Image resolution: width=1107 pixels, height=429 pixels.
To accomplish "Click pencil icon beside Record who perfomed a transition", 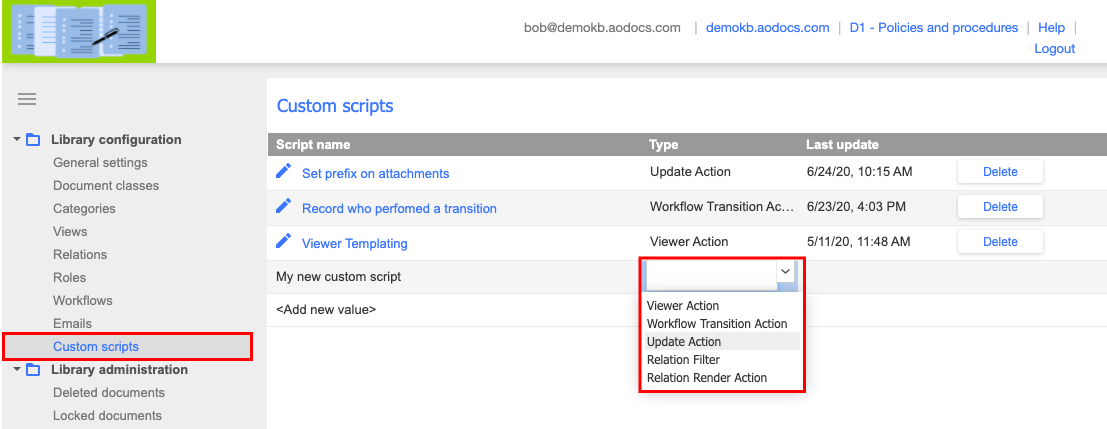I will 283,206.
